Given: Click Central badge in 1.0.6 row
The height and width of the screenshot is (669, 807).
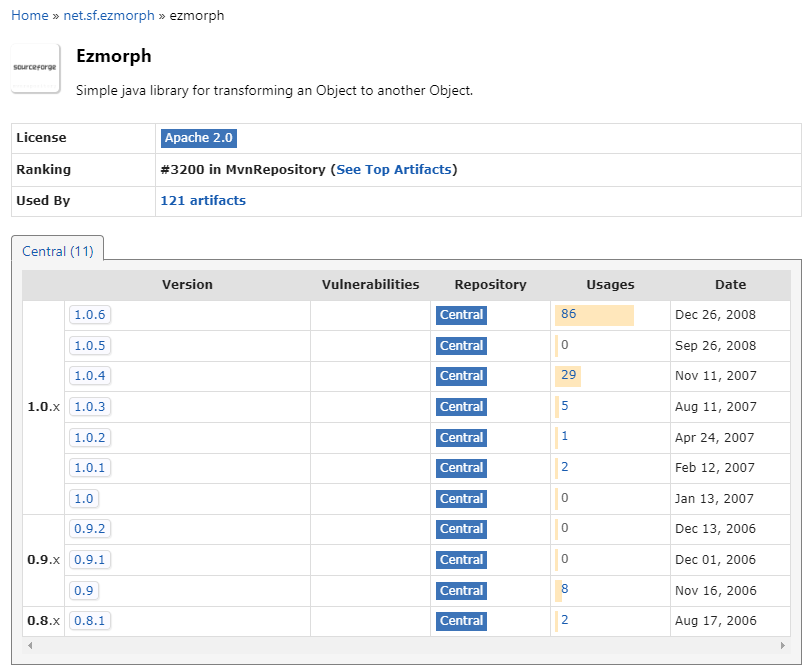Looking at the screenshot, I should pyautogui.click(x=461, y=315).
